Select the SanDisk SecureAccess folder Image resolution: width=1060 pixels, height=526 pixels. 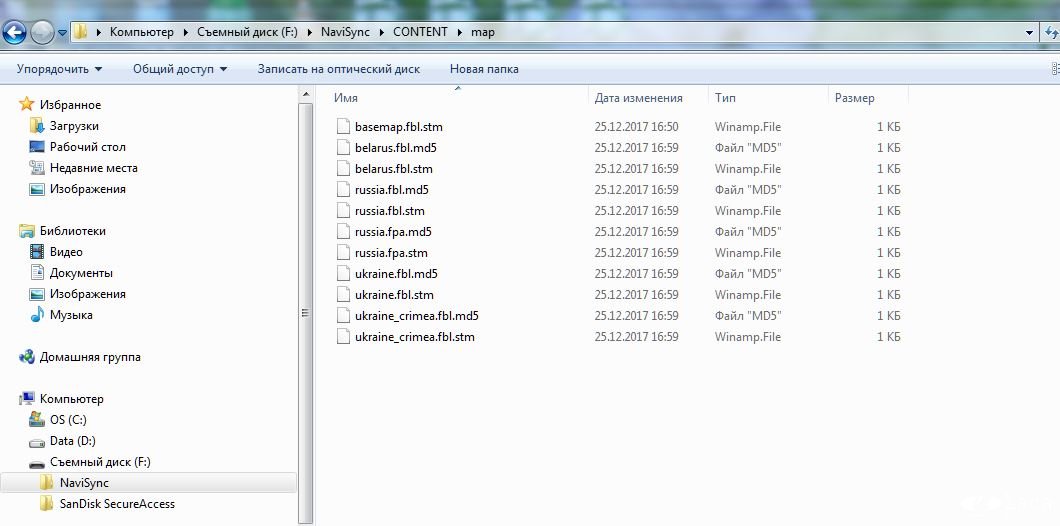tap(116, 504)
